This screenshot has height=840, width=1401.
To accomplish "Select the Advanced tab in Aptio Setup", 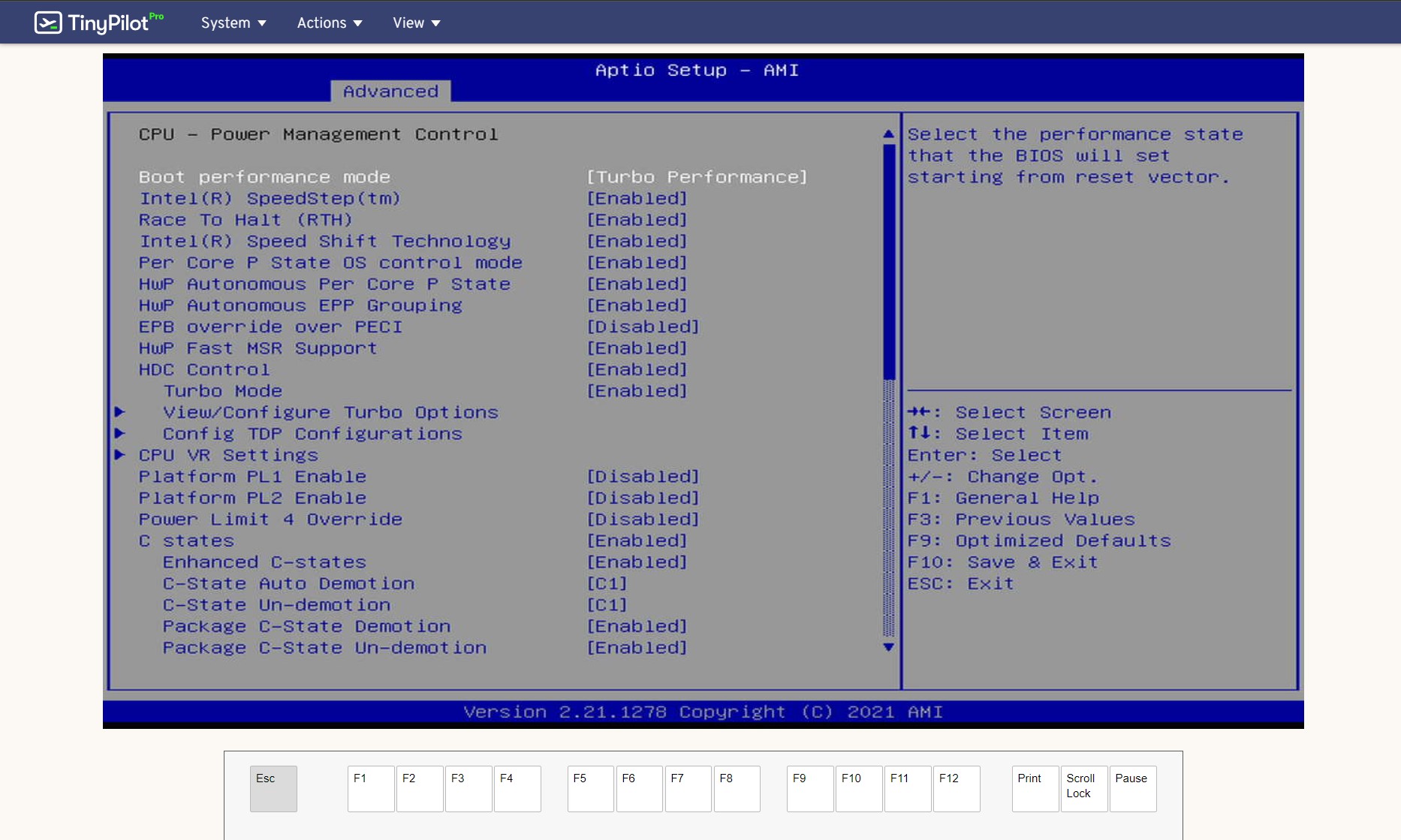I will (390, 92).
